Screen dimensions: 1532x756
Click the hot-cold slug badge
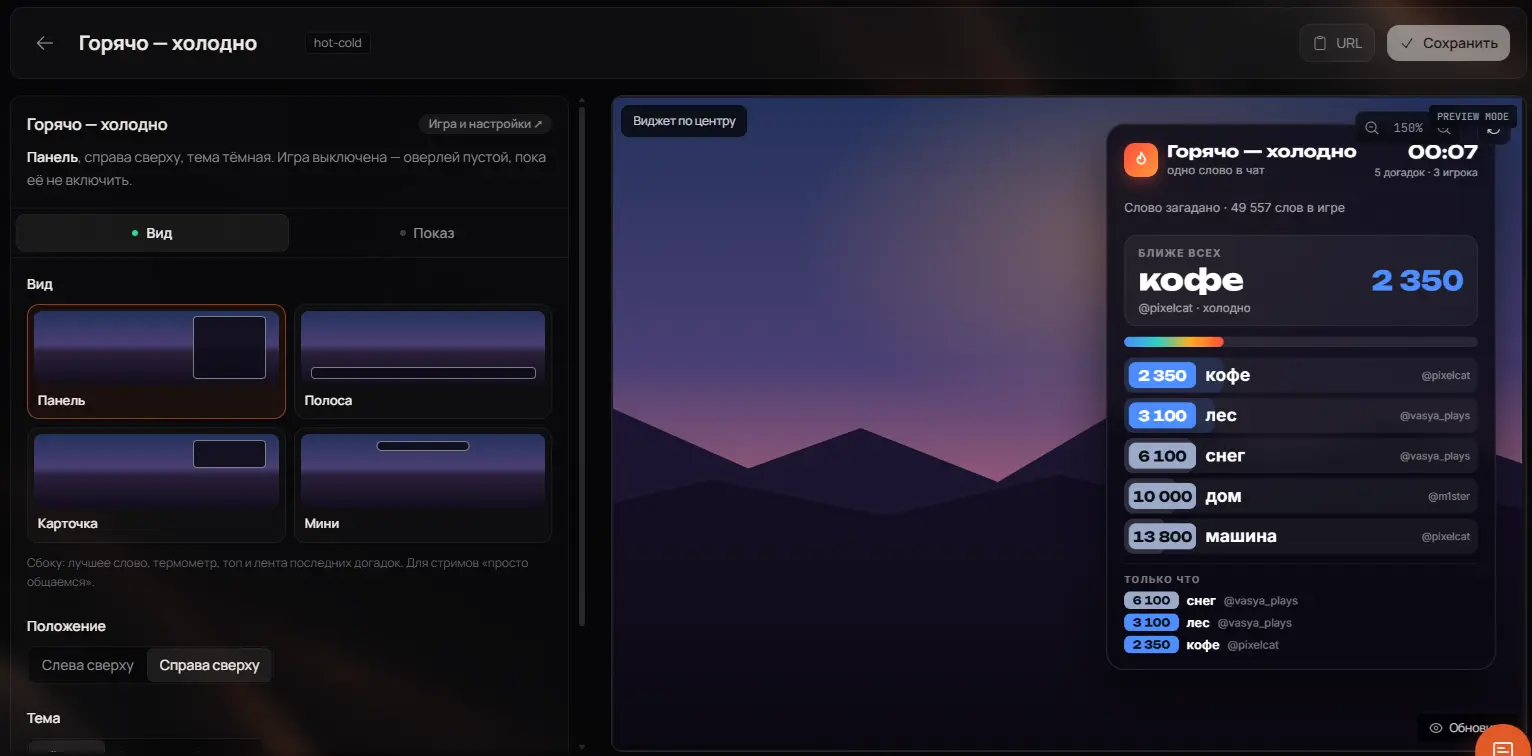pyautogui.click(x=338, y=43)
